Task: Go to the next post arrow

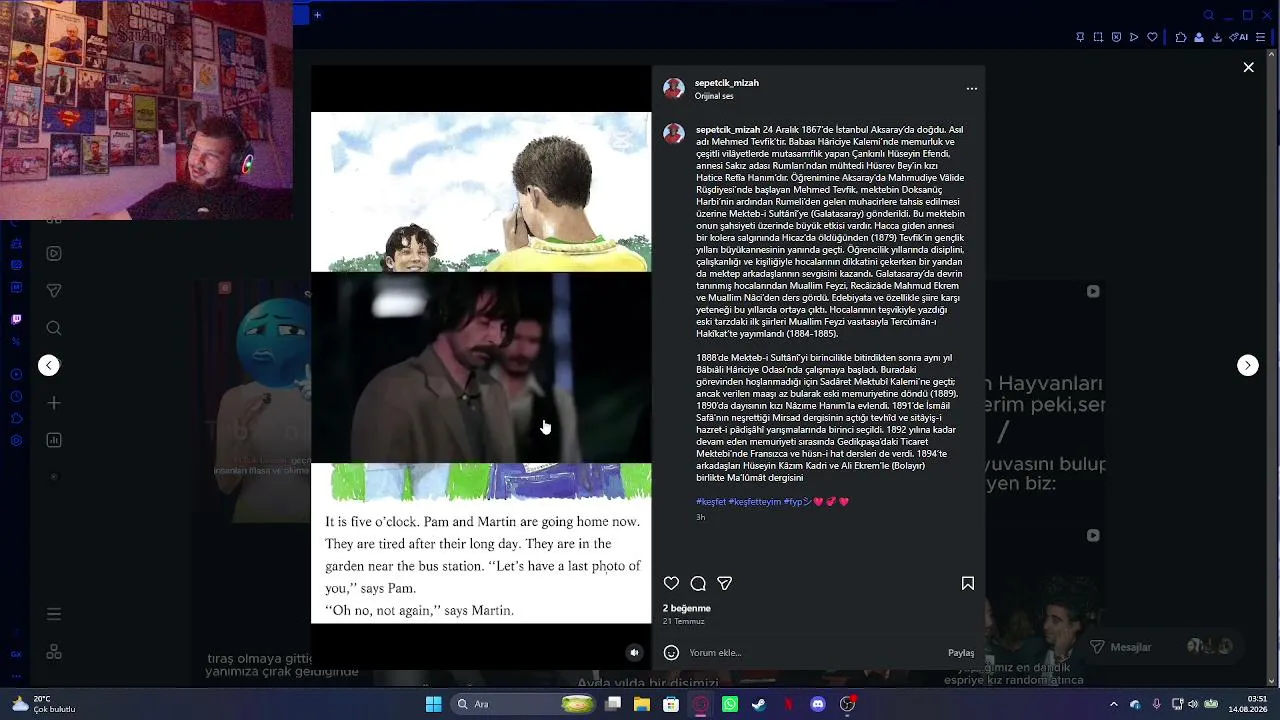Action: click(x=1248, y=365)
